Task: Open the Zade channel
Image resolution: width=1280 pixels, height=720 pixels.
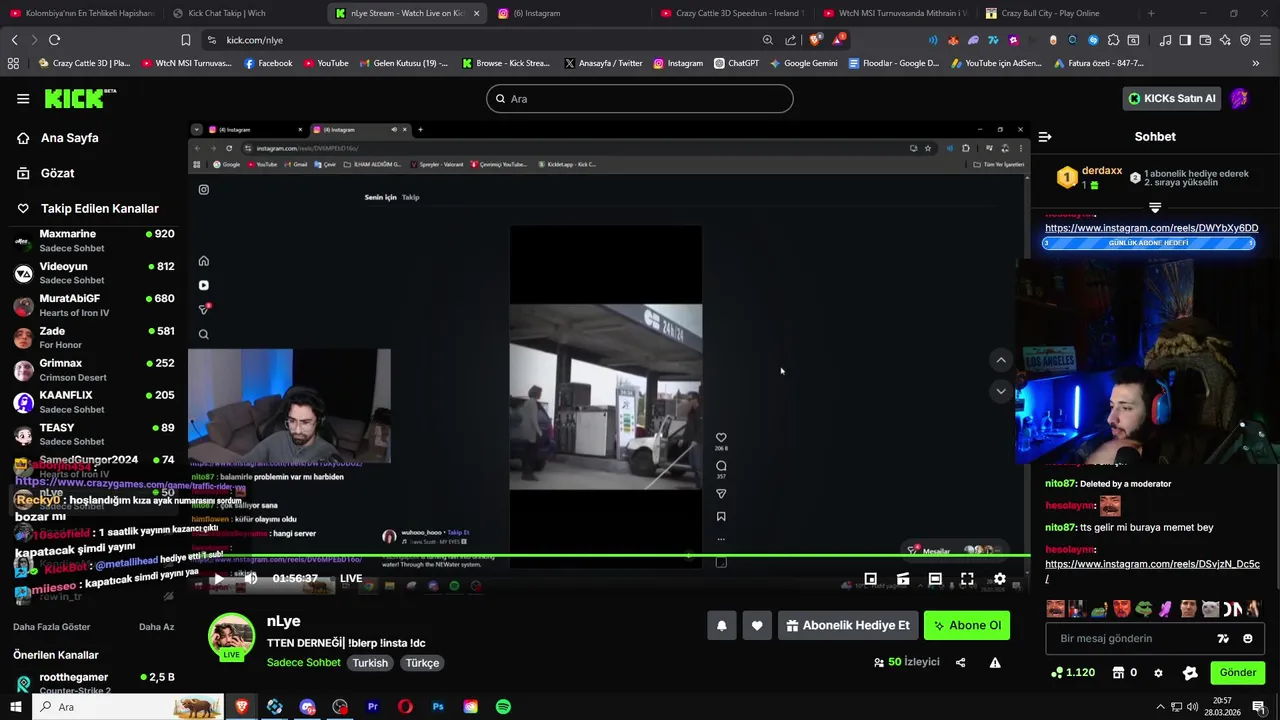Action: pos(94,337)
